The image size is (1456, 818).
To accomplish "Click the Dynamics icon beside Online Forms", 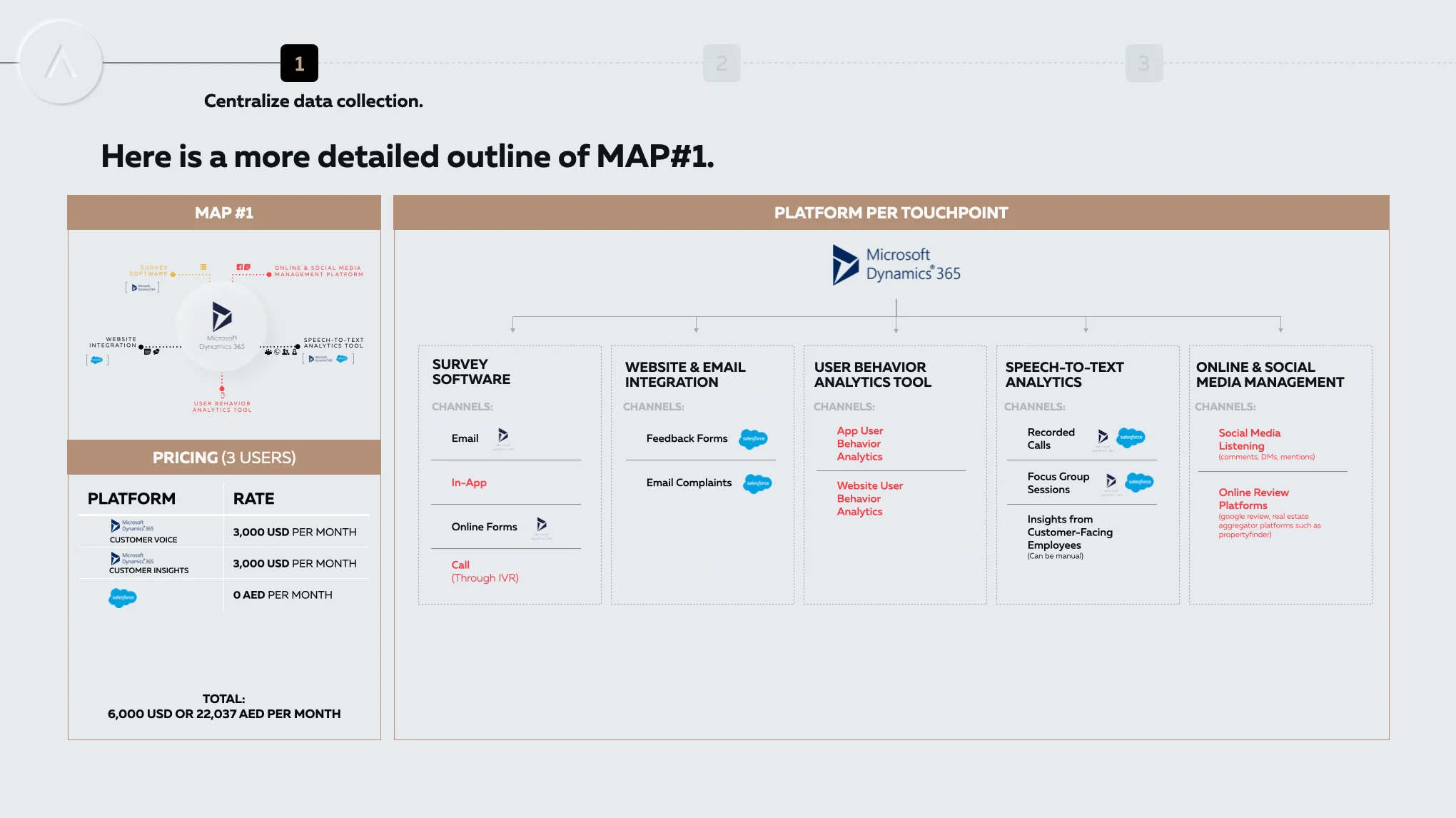I will click(542, 527).
